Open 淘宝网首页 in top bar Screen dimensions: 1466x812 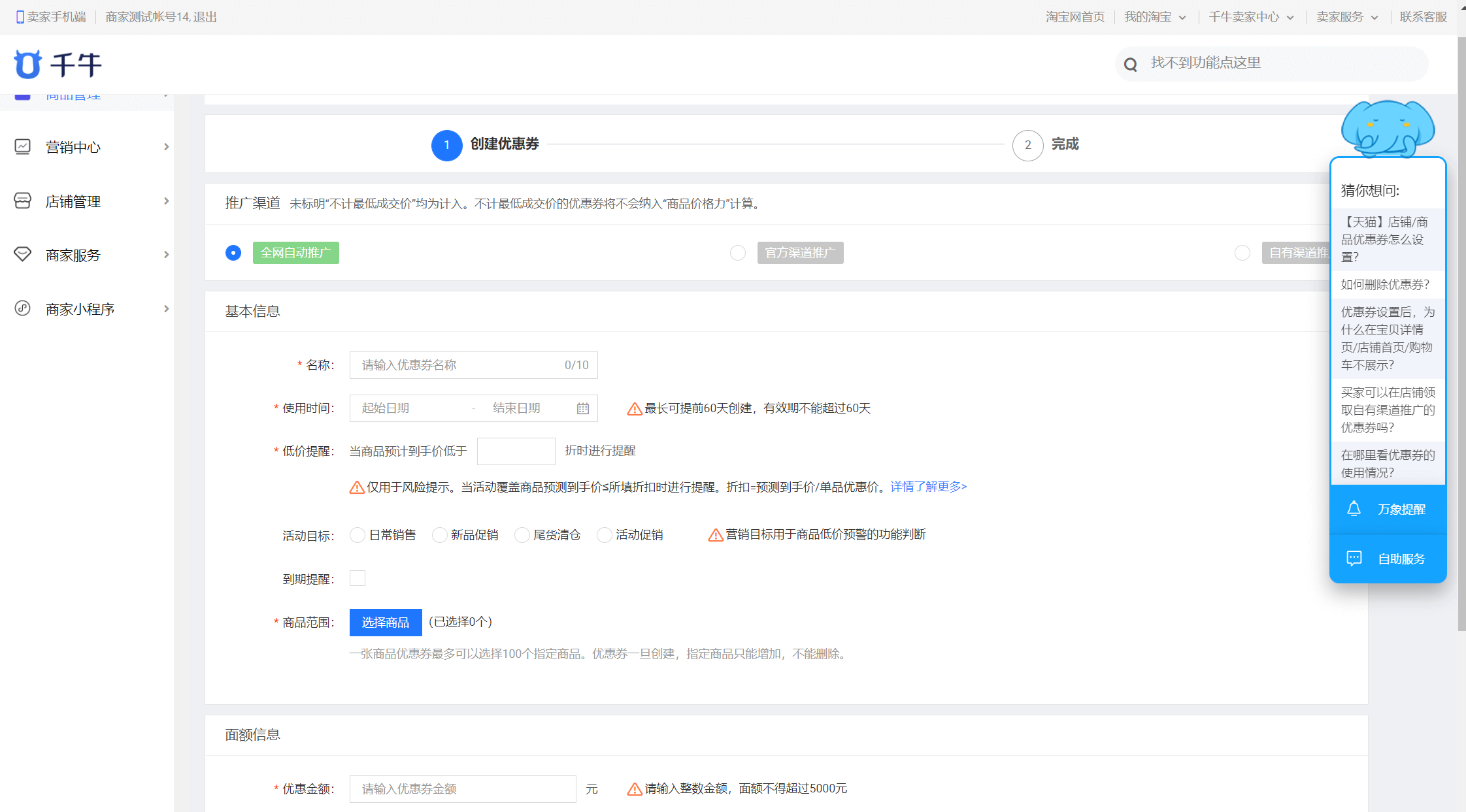(1075, 17)
